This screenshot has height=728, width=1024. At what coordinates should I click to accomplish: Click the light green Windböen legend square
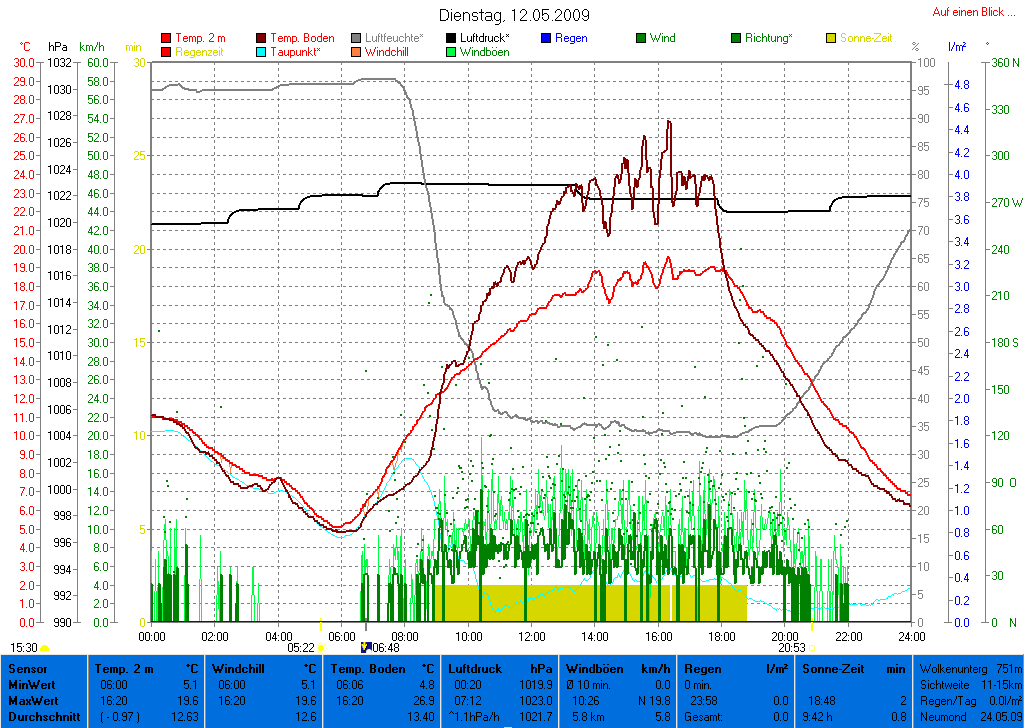click(451, 52)
